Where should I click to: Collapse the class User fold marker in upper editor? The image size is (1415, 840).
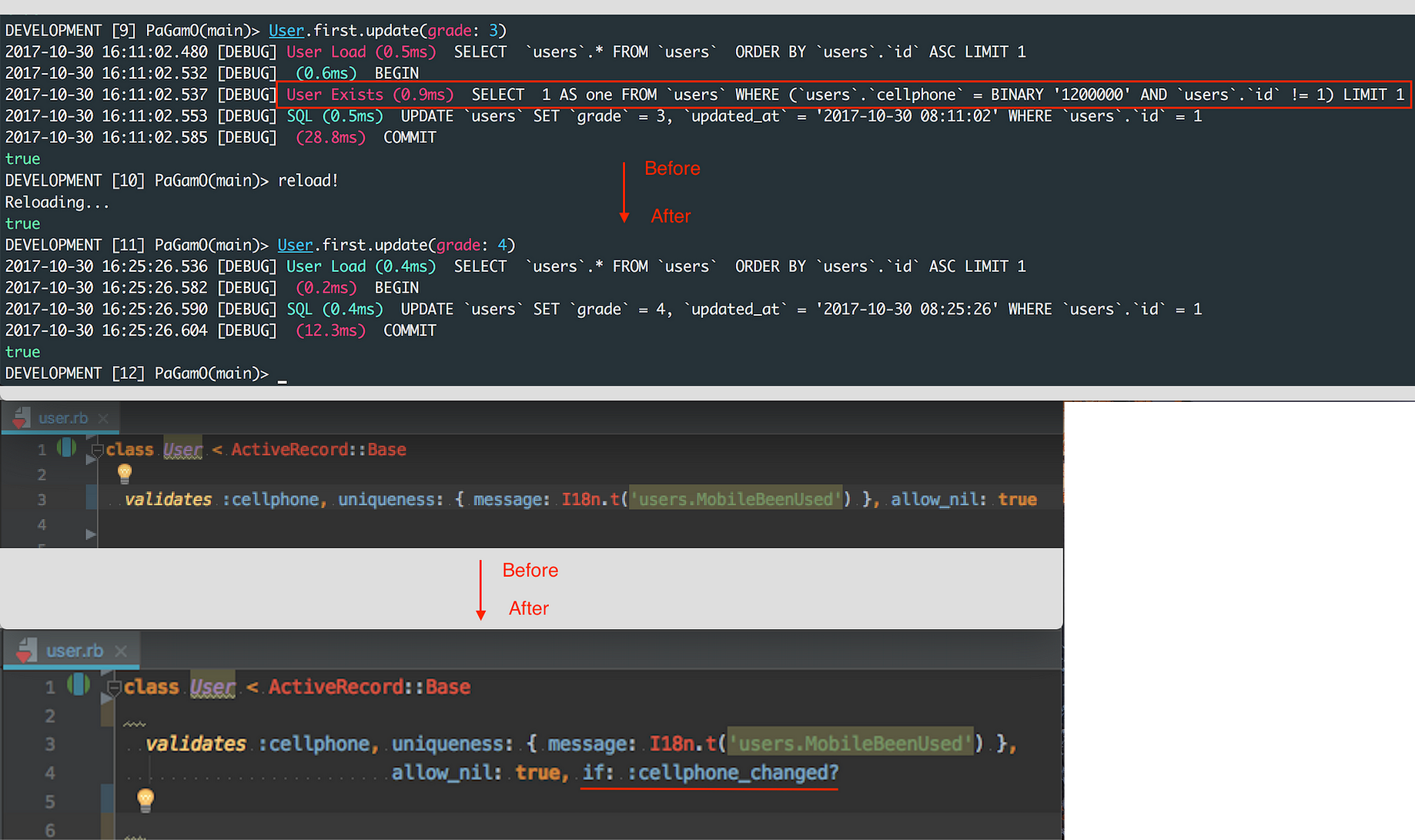97,450
